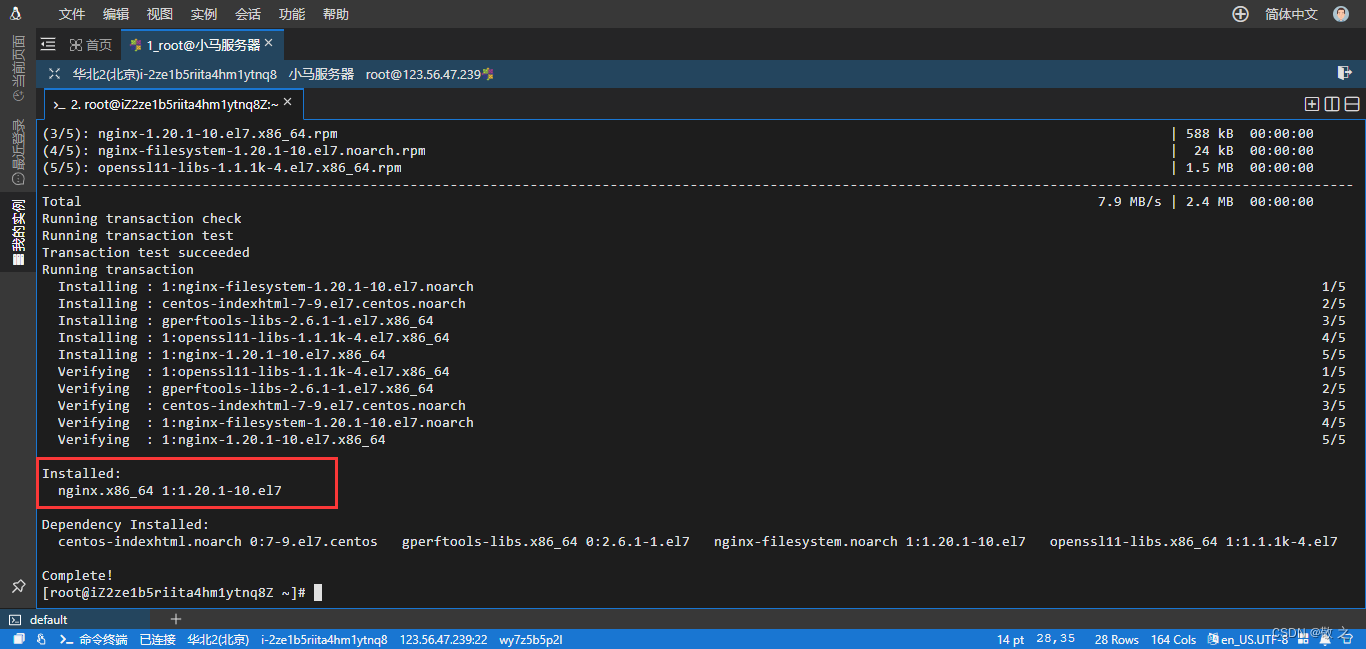This screenshot has height=649, width=1366.
Task: Add a new terminal pane with plus box icon
Action: click(1312, 104)
